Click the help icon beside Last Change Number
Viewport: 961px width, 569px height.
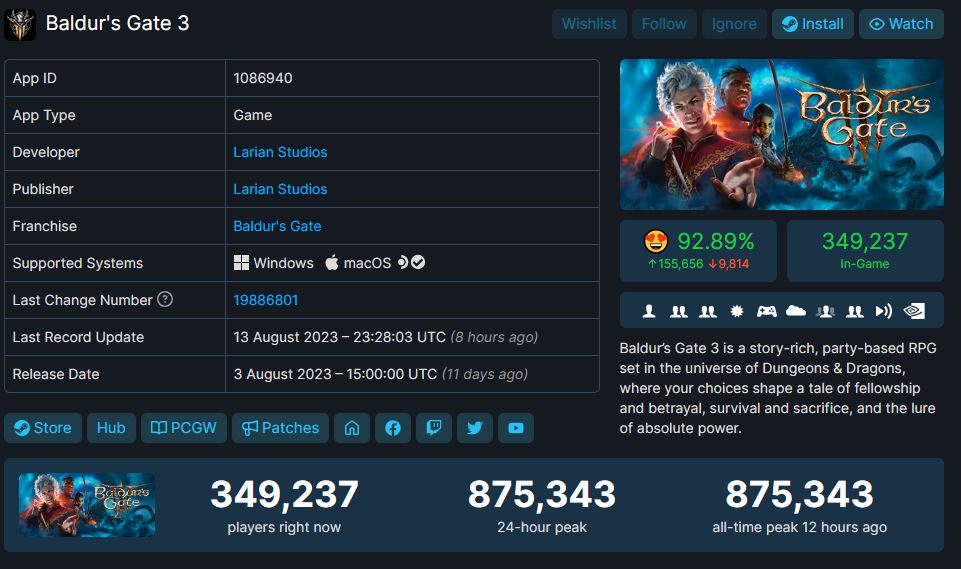(165, 299)
